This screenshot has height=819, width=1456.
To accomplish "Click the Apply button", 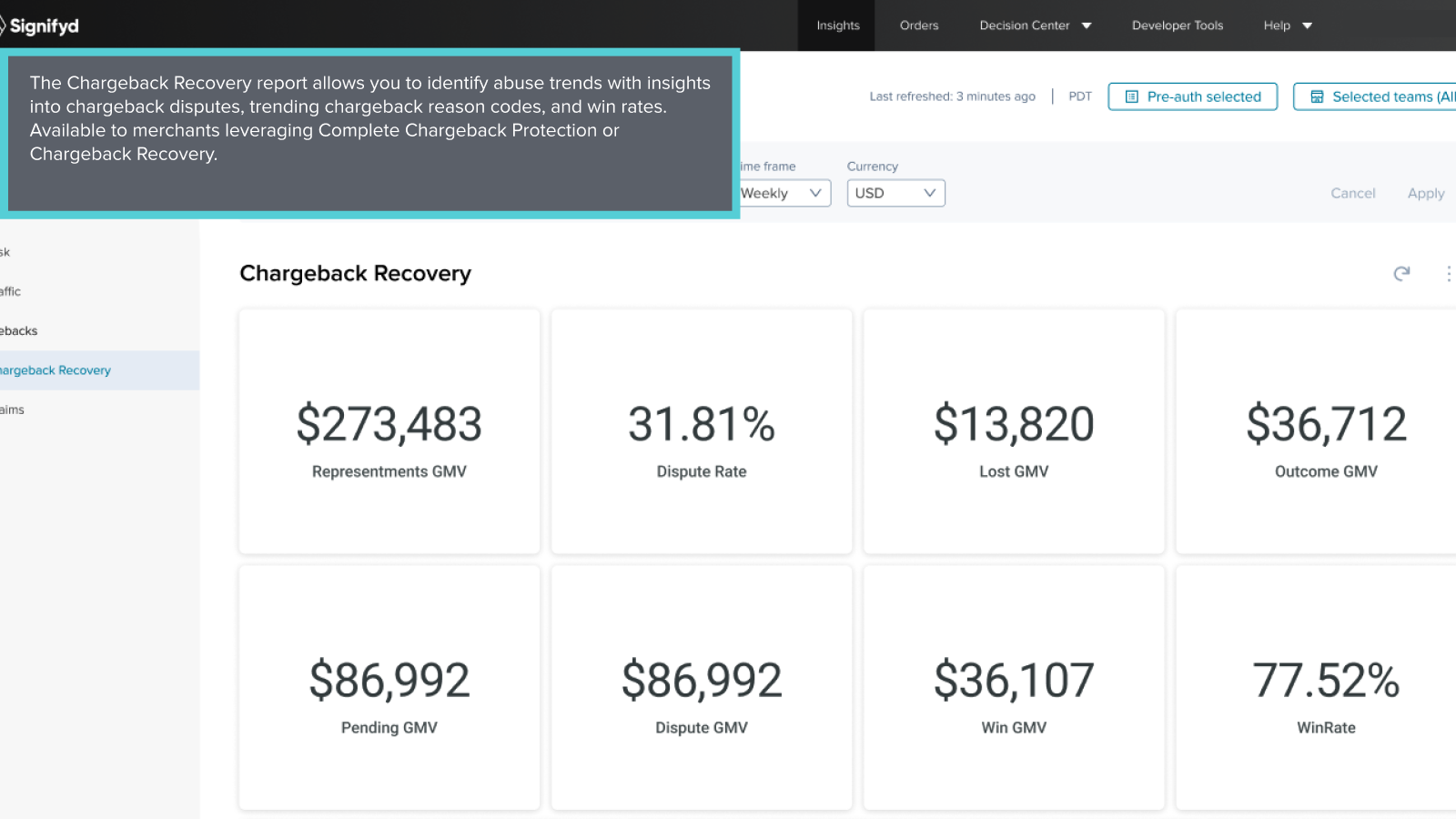I will click(1425, 193).
